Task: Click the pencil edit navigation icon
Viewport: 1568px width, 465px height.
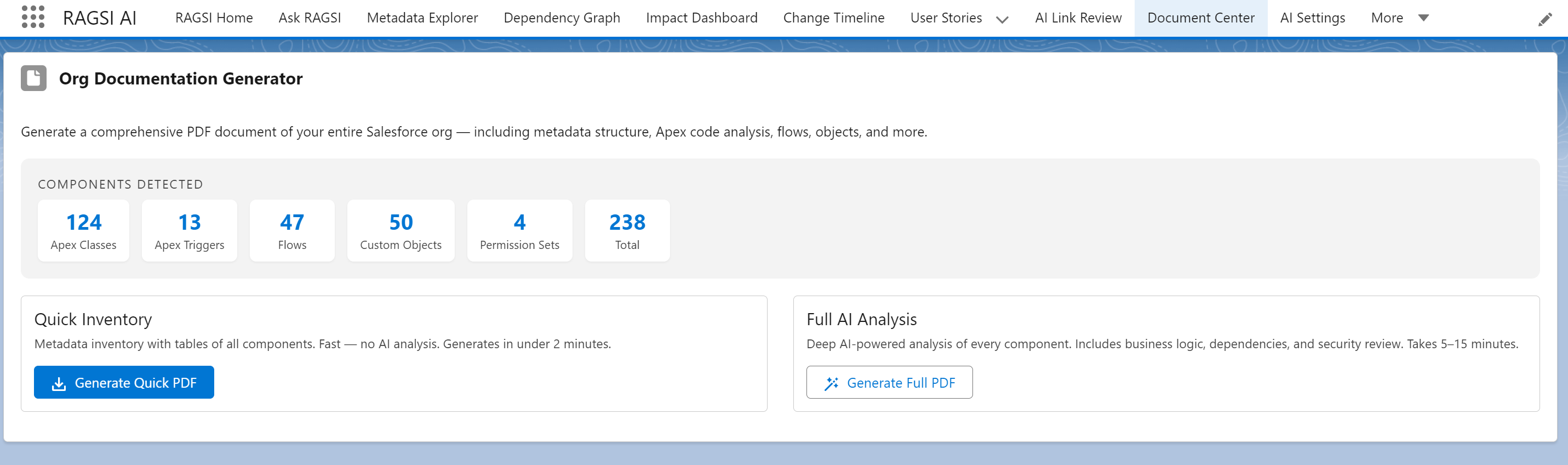Action: [x=1544, y=20]
